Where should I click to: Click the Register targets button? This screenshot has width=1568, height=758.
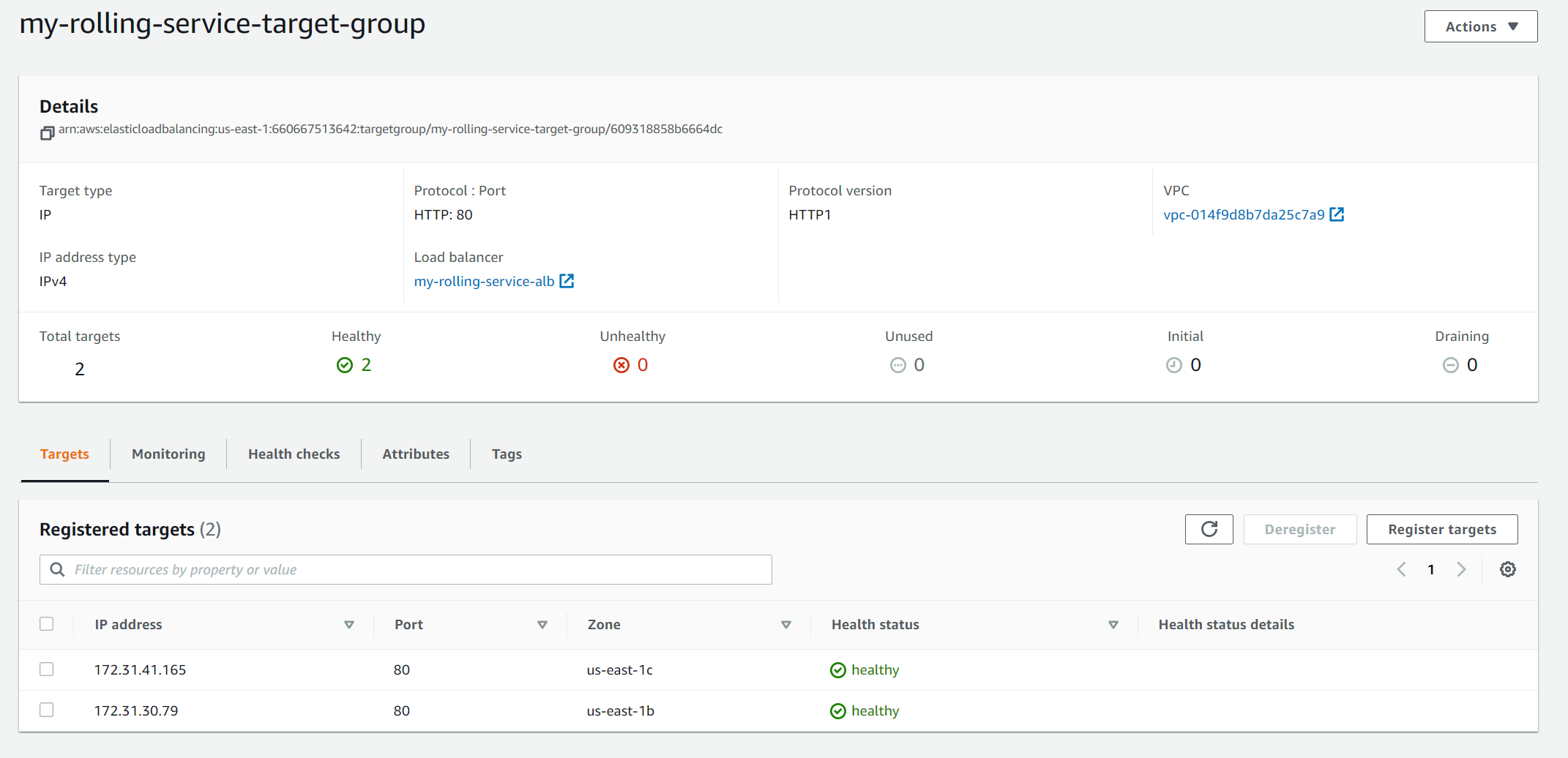1442,529
